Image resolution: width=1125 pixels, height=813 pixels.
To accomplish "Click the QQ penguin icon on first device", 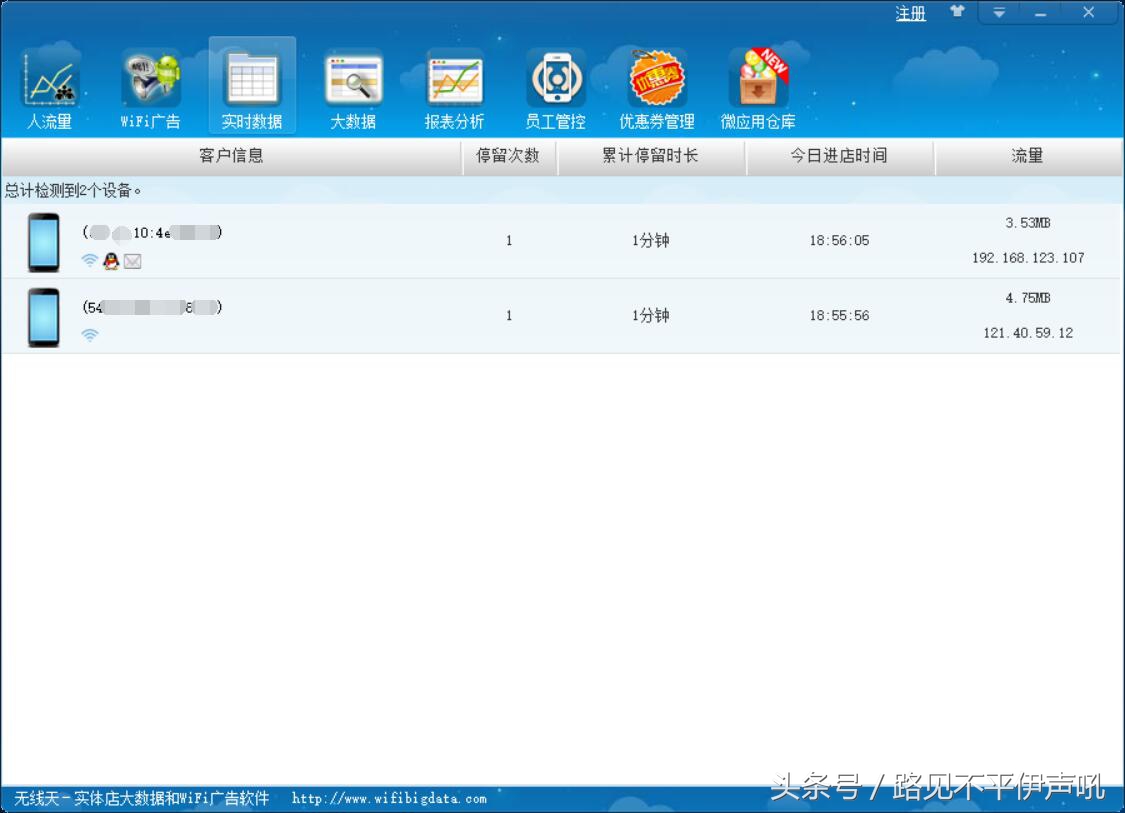I will coord(111,261).
